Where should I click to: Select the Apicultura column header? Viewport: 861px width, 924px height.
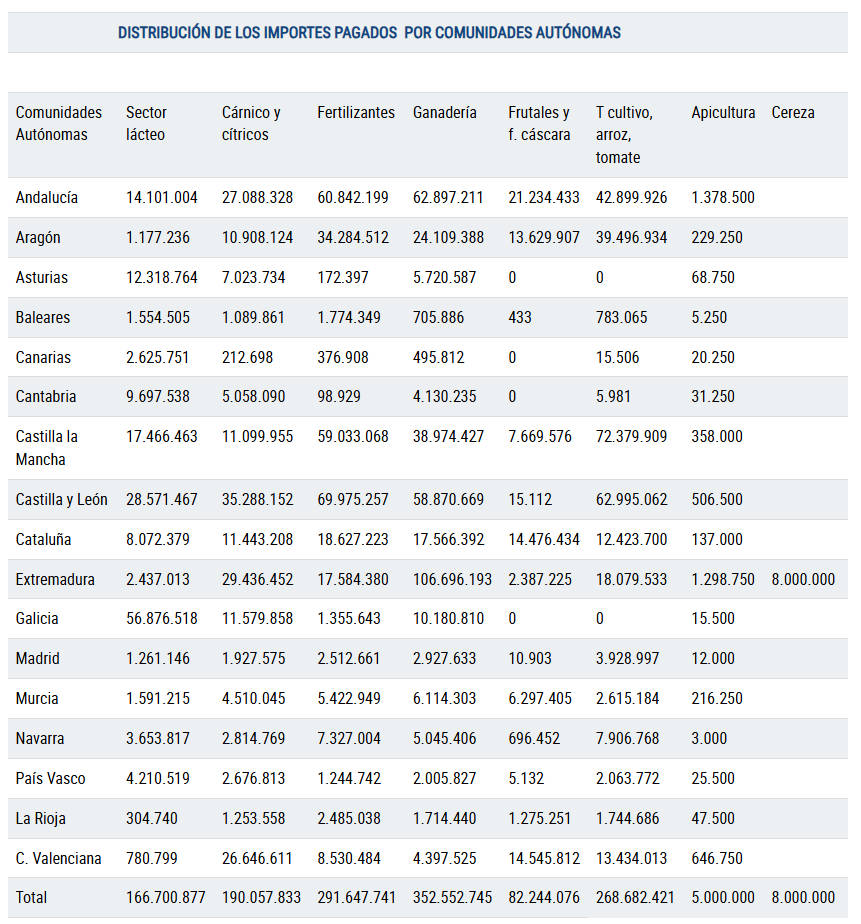click(723, 112)
